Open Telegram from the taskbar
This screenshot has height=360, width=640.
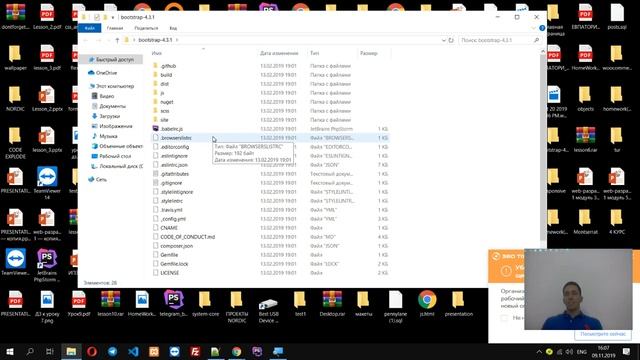[113, 351]
